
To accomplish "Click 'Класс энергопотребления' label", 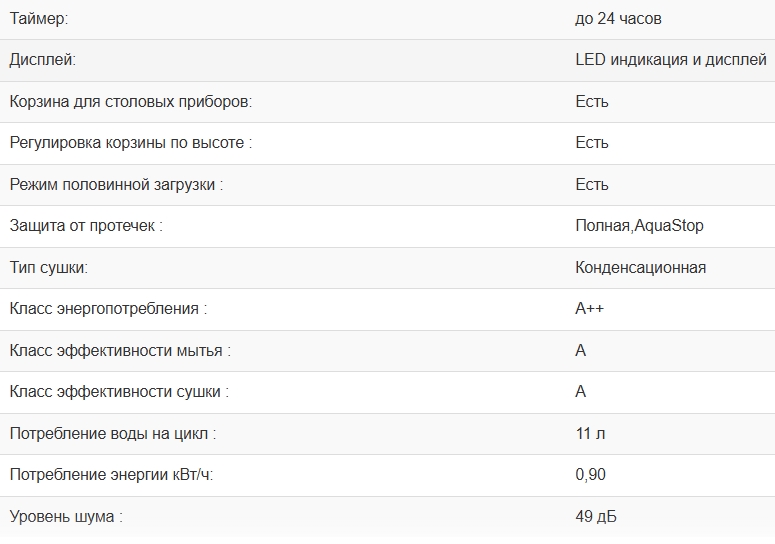I will (107, 309).
